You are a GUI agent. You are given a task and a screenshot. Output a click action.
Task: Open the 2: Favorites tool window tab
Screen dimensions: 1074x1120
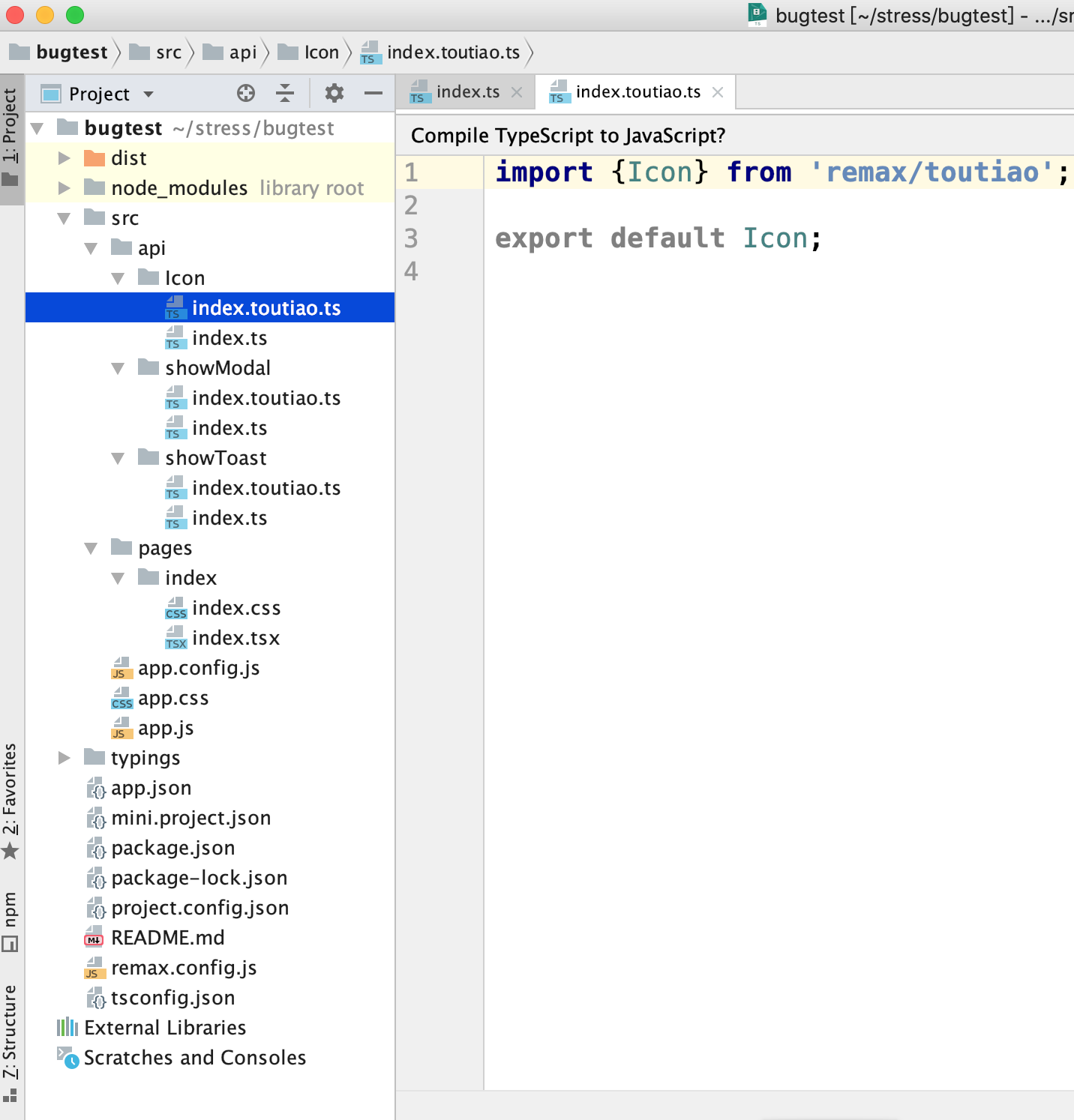tap(10, 801)
